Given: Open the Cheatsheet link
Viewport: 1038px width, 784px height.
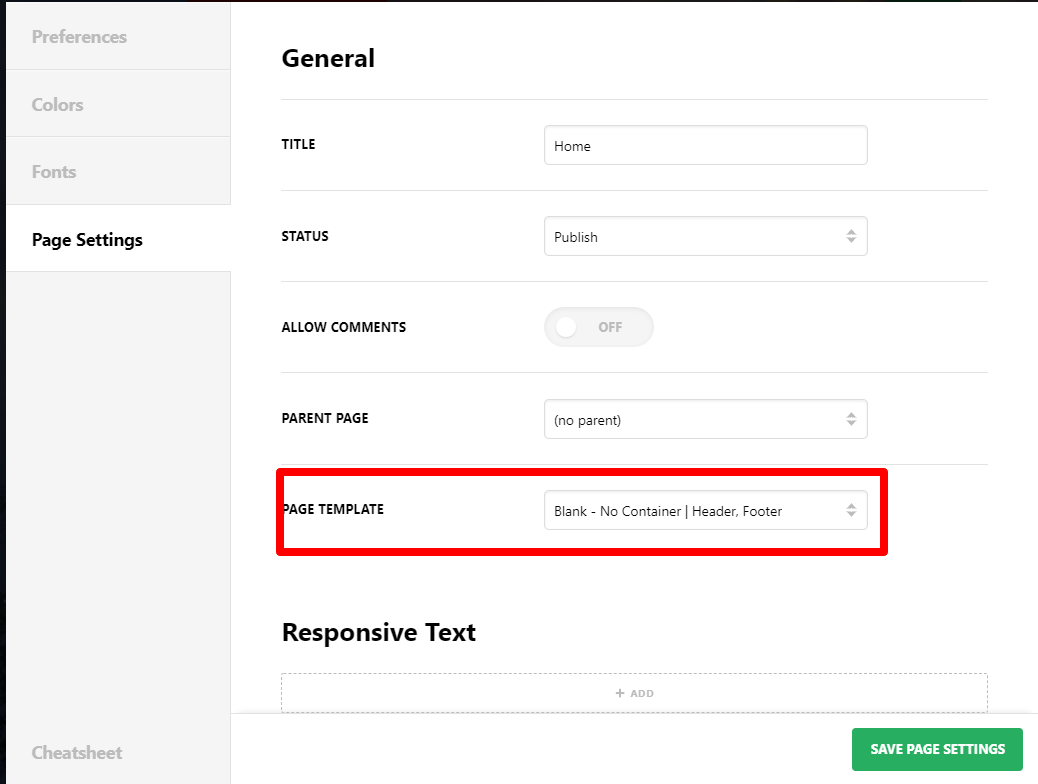Looking at the screenshot, I should 77,752.
